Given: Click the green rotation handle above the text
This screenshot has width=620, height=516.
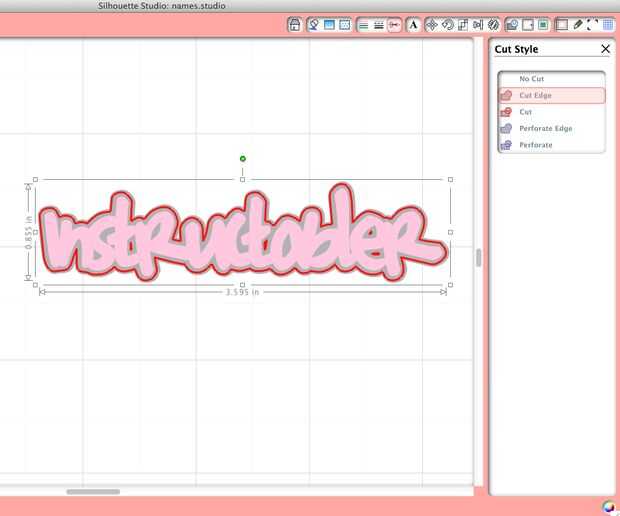Looking at the screenshot, I should pyautogui.click(x=243, y=159).
